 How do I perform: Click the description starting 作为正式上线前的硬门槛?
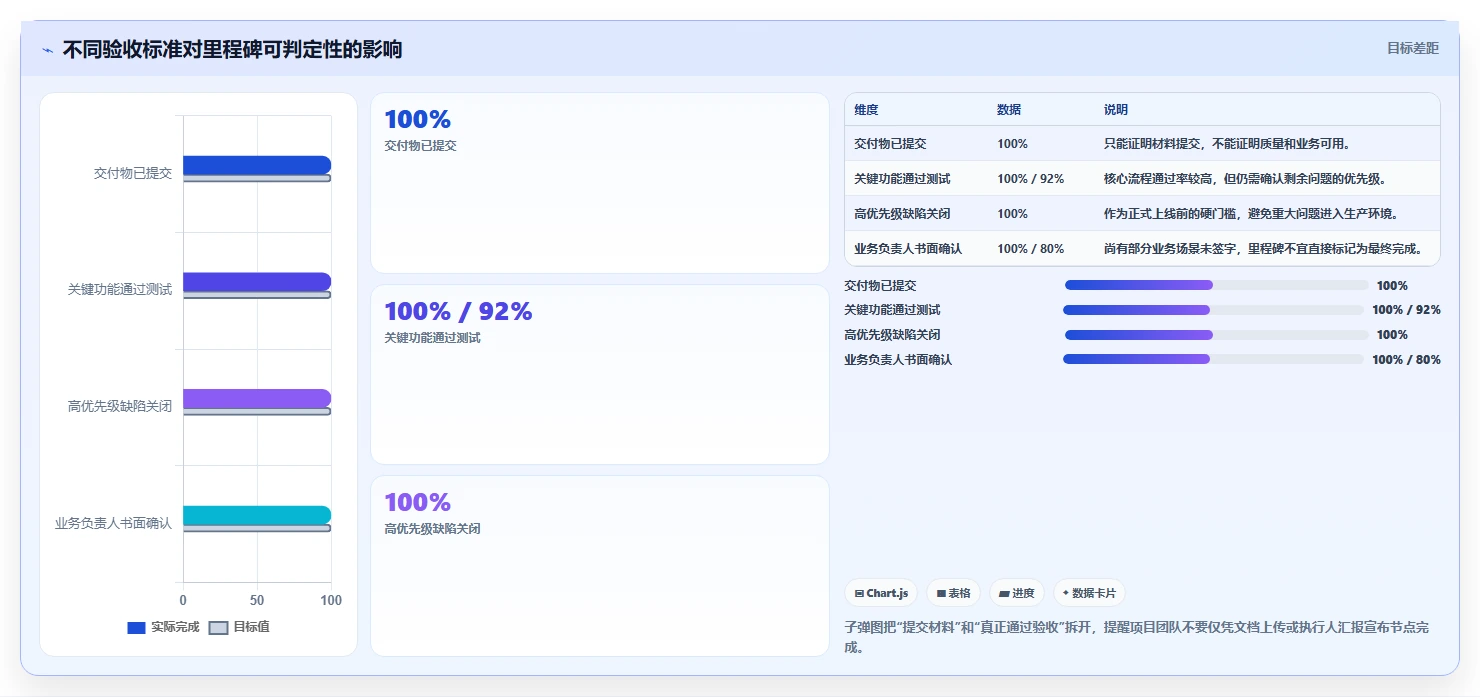click(x=1251, y=214)
